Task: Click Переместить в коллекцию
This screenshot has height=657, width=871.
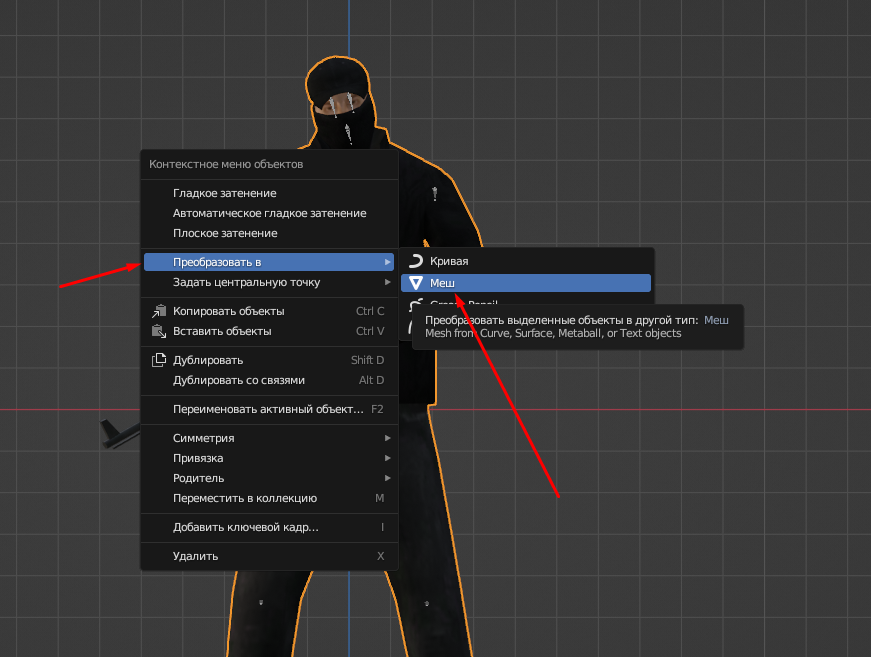Action: point(244,498)
